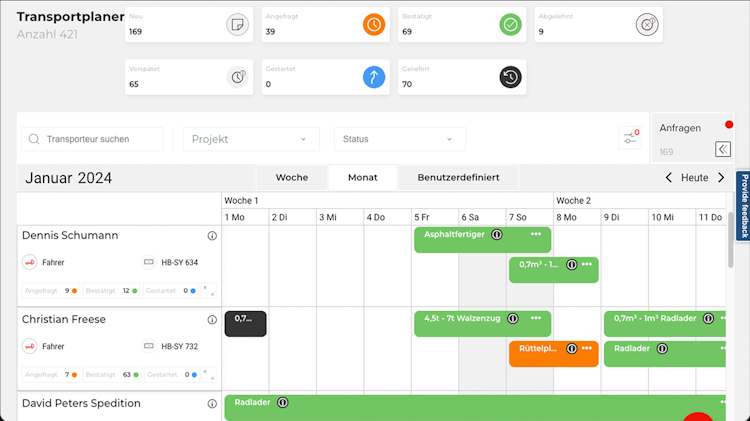The height and width of the screenshot is (421, 750).
Task: Open more options on Rüttelpl... bar
Action: (x=587, y=348)
